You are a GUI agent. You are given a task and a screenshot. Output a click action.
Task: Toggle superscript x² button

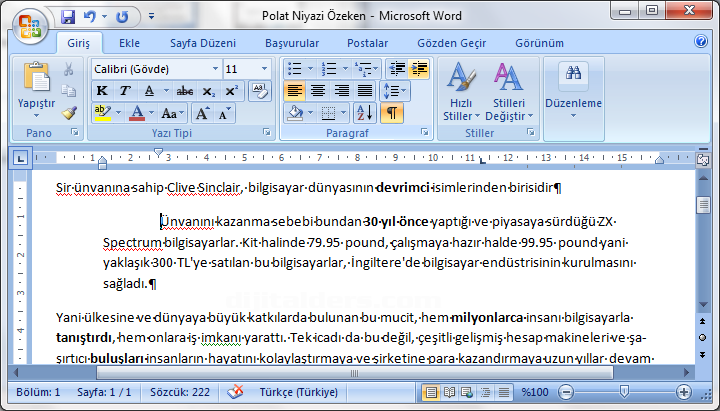231,91
